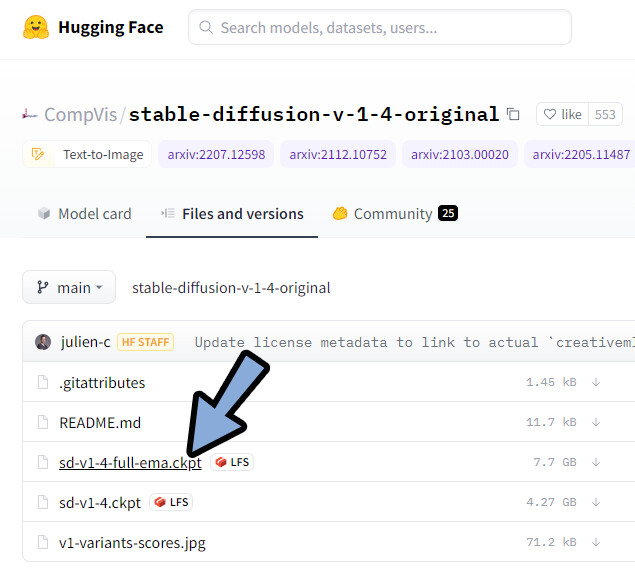Click the 71.2 kB size of v1-variants-scores.jpg
The width and height of the screenshot is (635, 585).
pyautogui.click(x=551, y=542)
